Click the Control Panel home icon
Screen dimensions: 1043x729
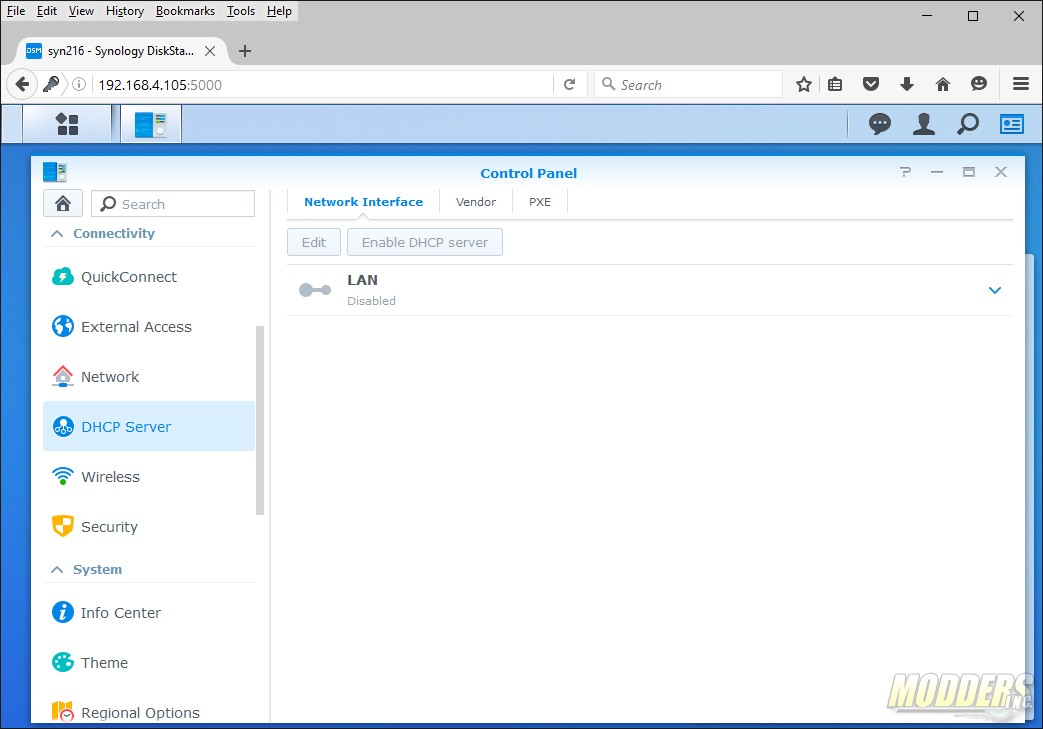63,204
